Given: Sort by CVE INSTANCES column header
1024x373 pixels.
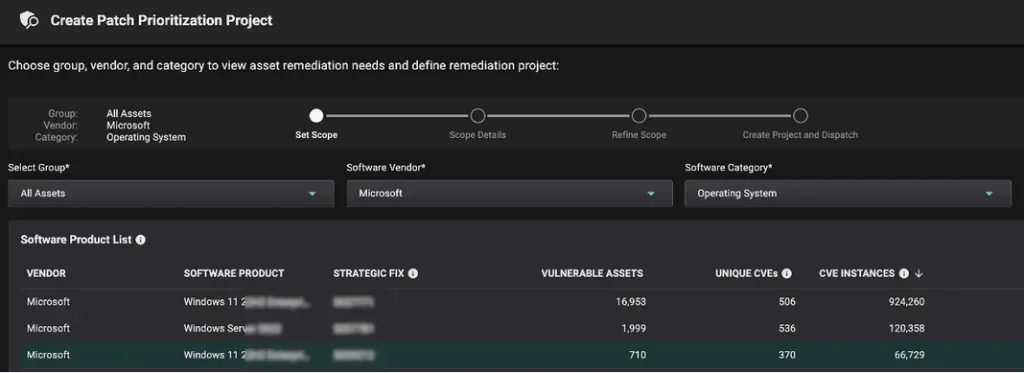Looking at the screenshot, I should [857, 274].
